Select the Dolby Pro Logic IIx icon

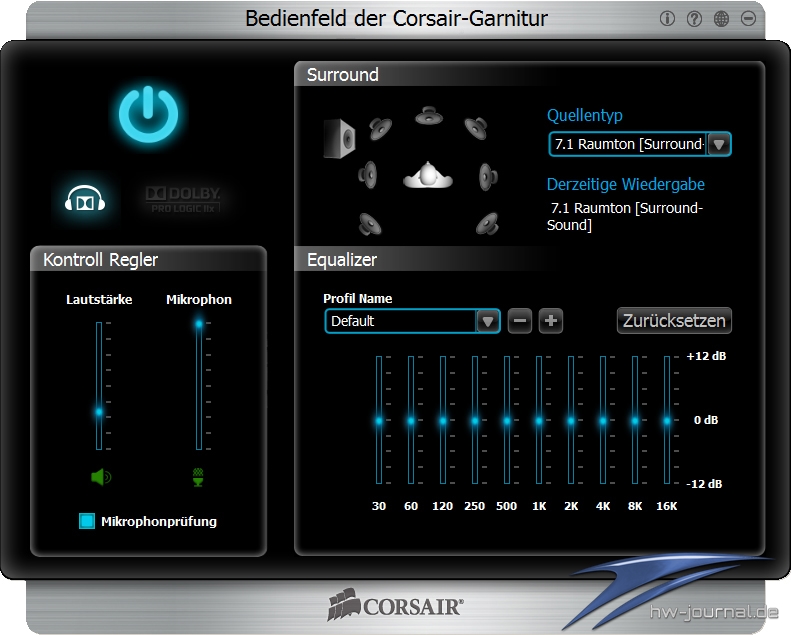182,198
